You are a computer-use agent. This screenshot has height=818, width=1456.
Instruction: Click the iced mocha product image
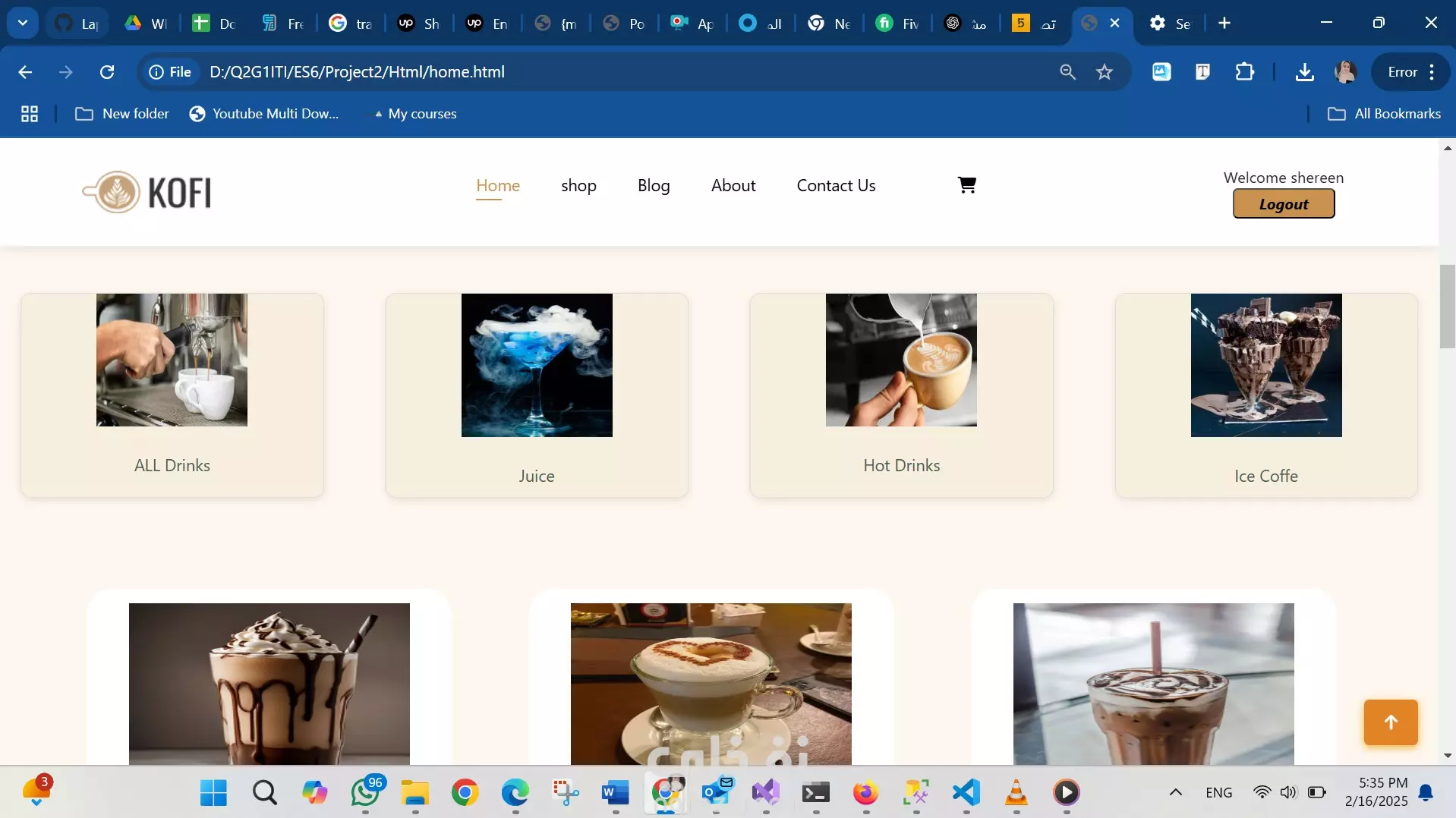[x=1153, y=684]
